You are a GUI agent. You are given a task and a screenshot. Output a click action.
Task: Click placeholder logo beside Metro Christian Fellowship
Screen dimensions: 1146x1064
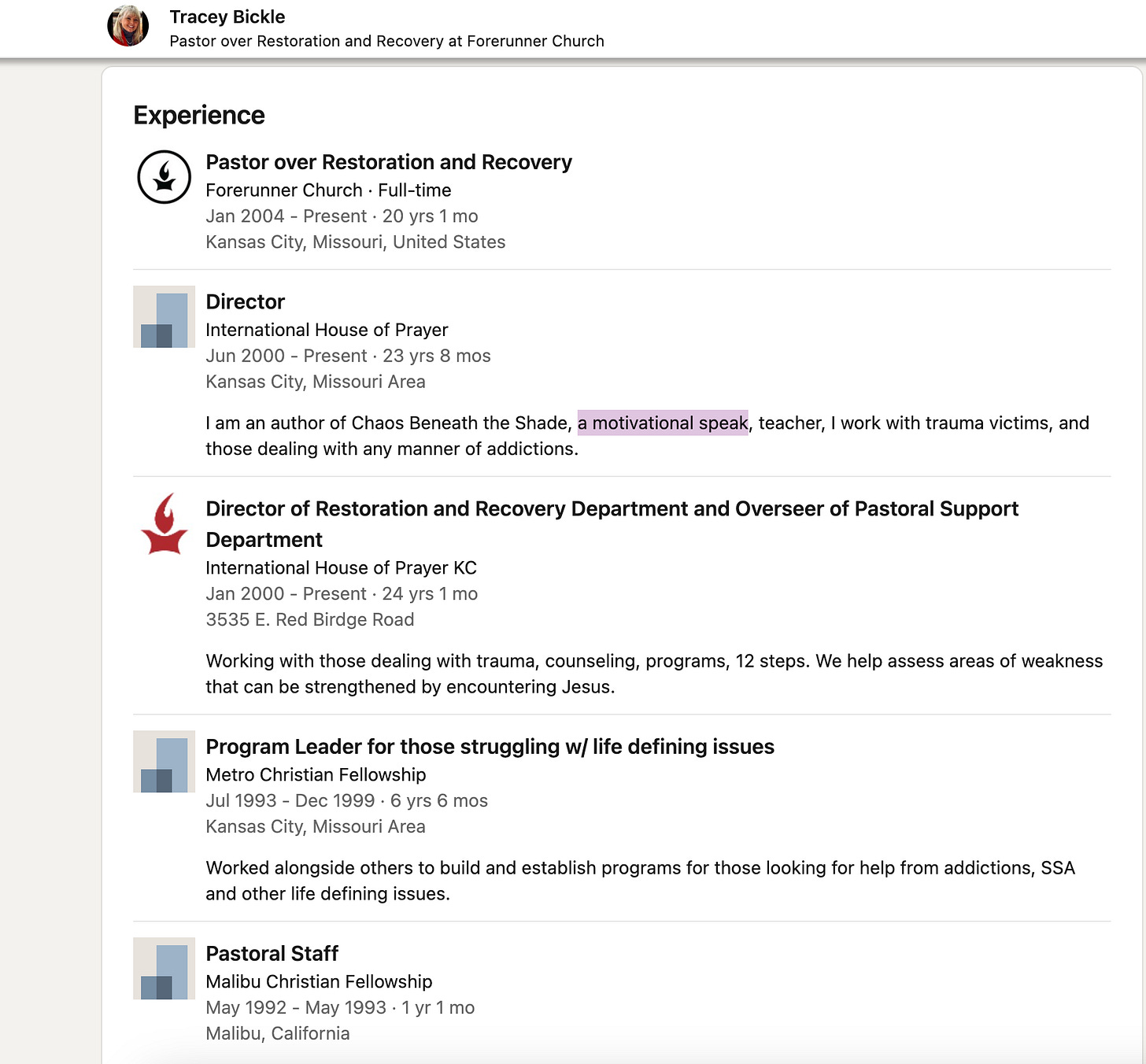(x=164, y=762)
